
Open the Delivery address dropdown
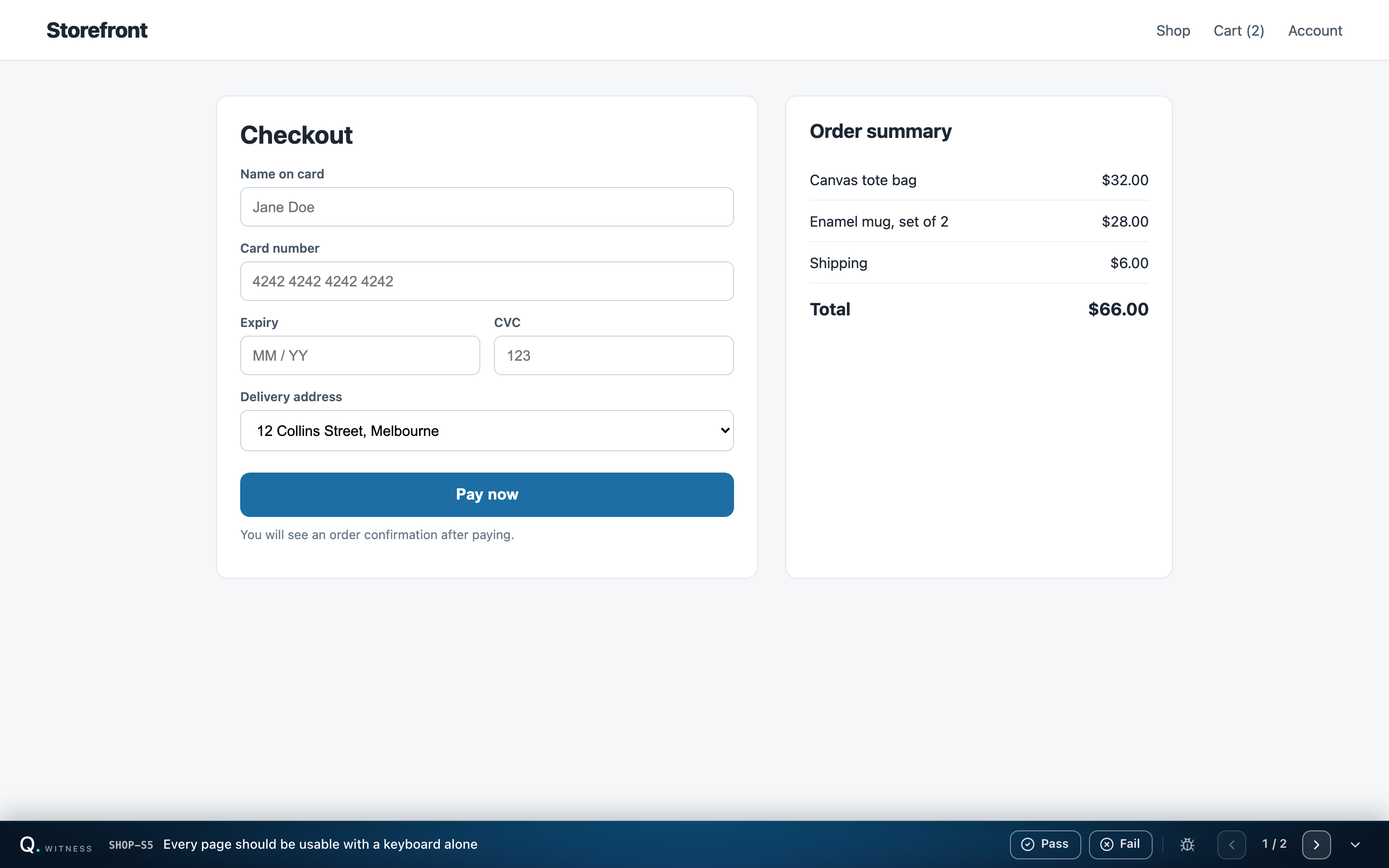[487, 431]
